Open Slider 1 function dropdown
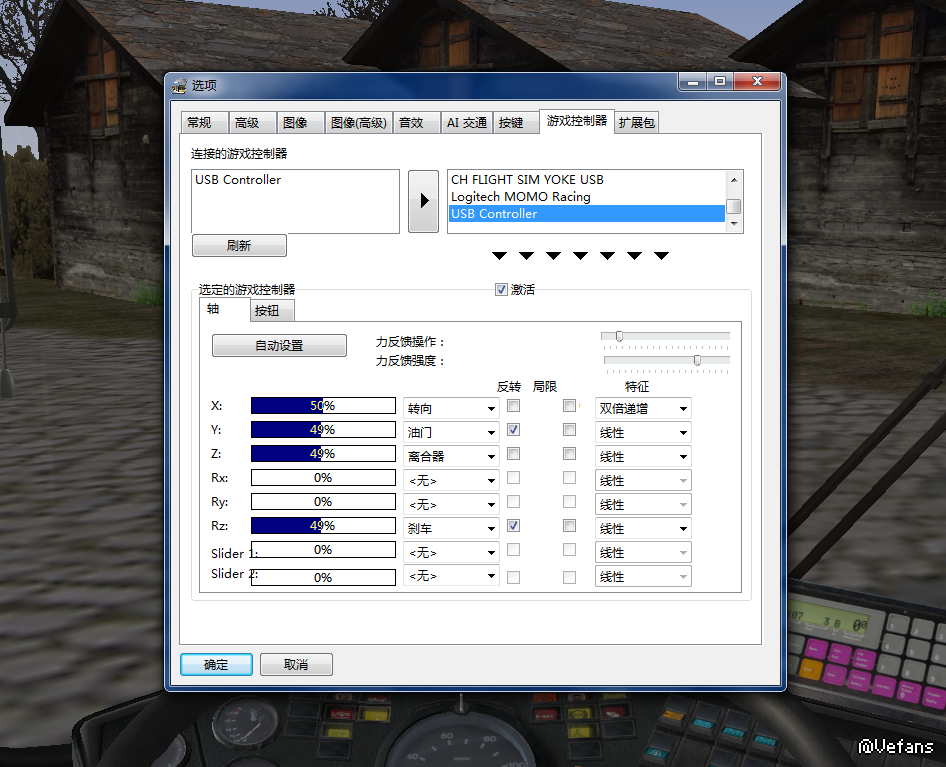This screenshot has width=946, height=767. (x=451, y=552)
